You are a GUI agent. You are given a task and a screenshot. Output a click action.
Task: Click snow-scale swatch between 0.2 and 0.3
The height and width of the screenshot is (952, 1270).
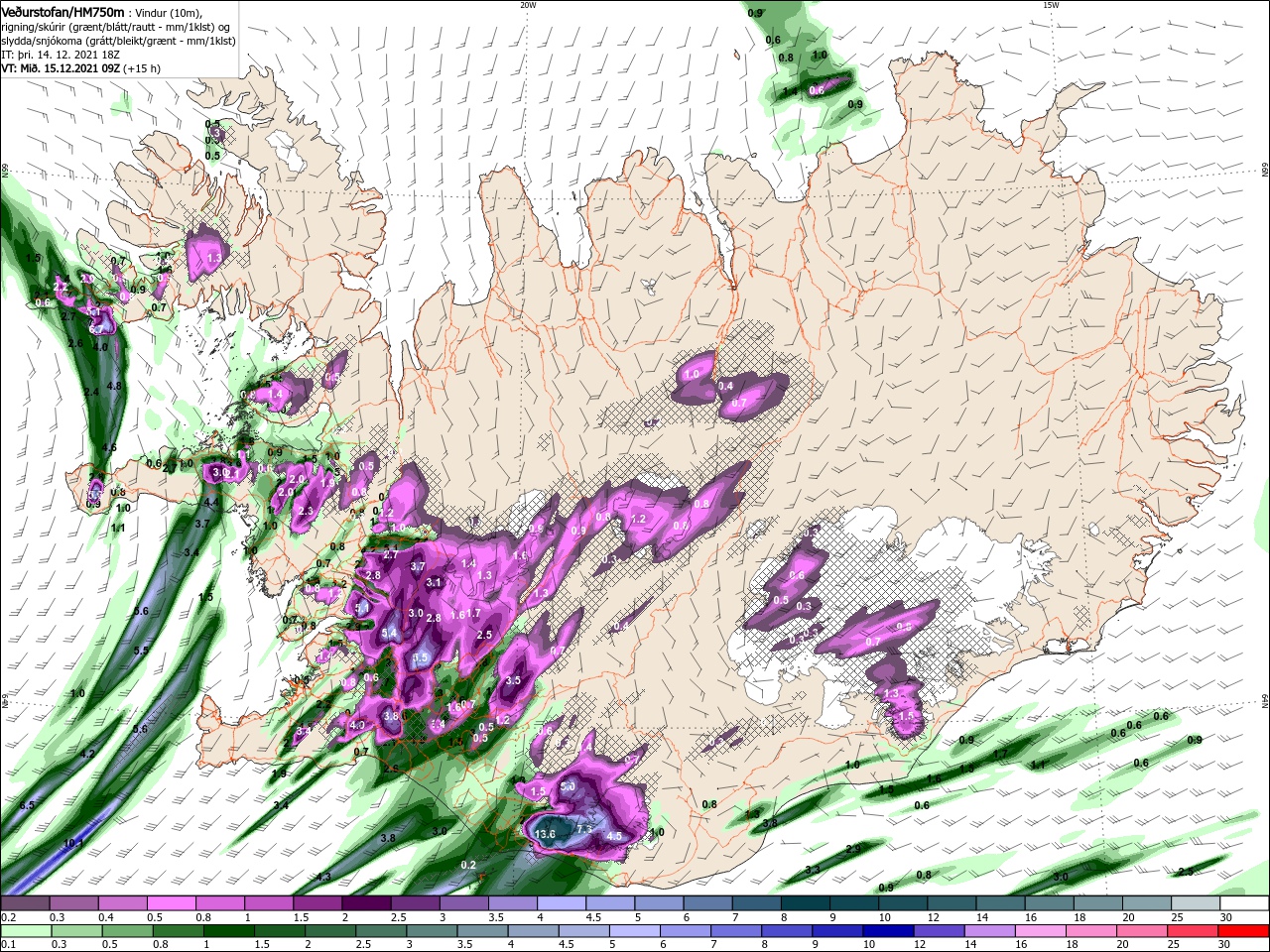click(x=25, y=903)
